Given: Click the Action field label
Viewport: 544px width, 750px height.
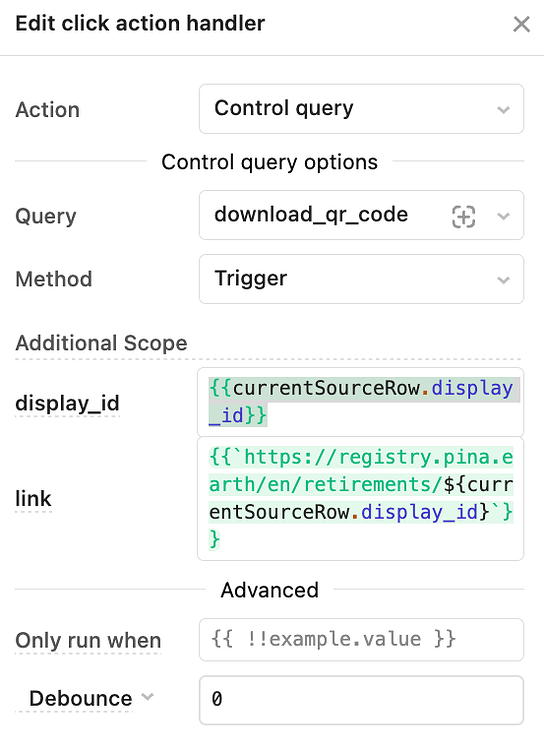Looking at the screenshot, I should (47, 110).
